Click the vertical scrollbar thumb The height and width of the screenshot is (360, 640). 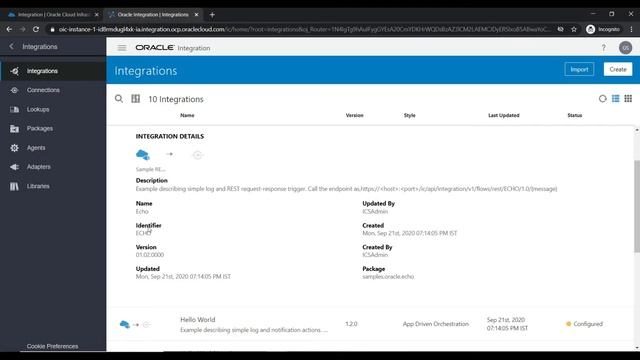click(x=637, y=206)
